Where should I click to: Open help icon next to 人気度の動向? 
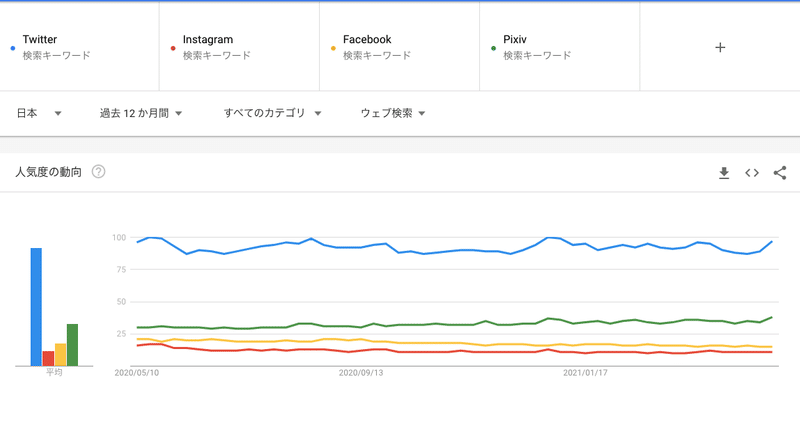click(98, 172)
